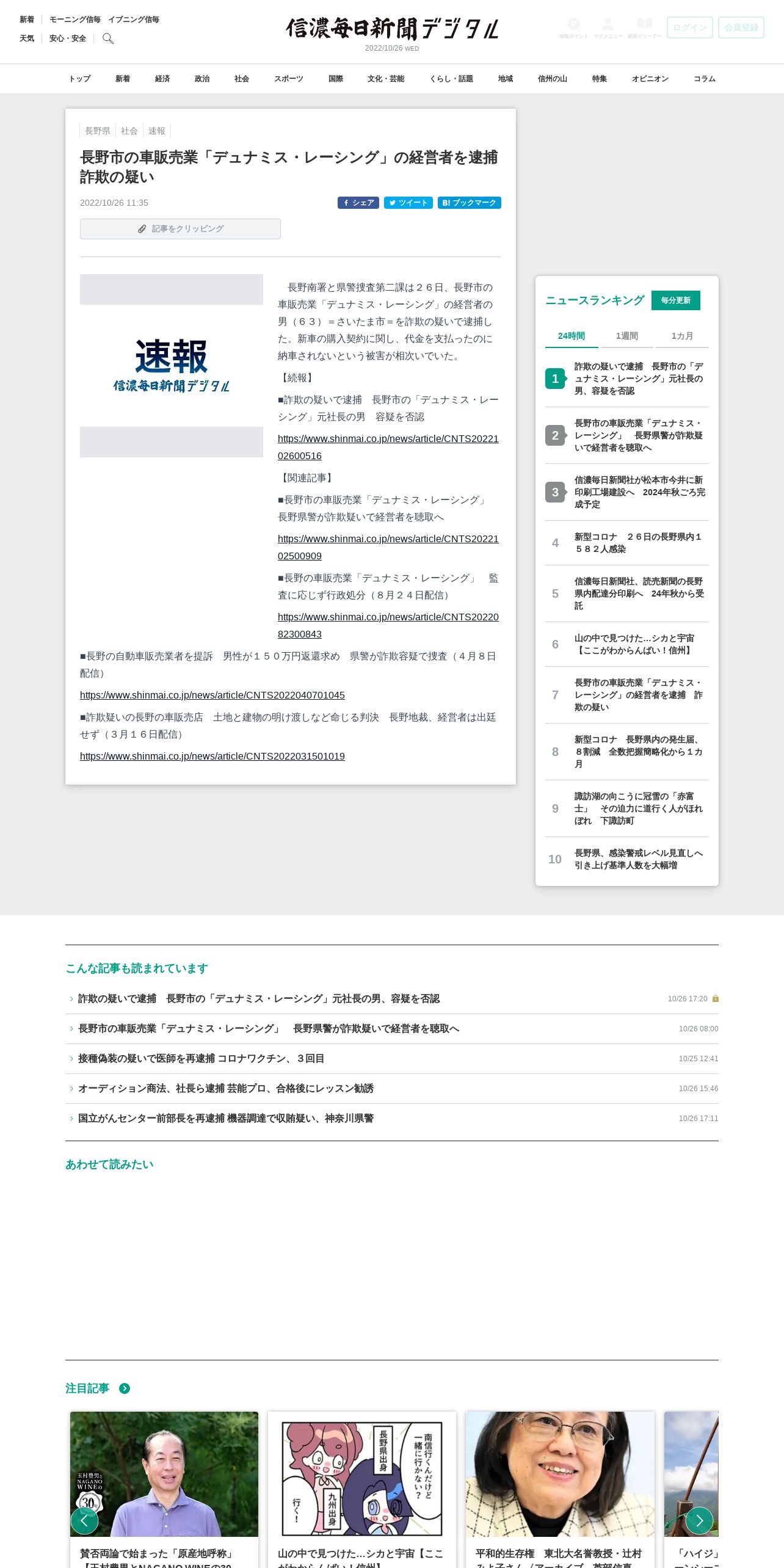This screenshot has height=1568, width=784.
Task: Click the 社会 article tag
Action: coord(129,131)
